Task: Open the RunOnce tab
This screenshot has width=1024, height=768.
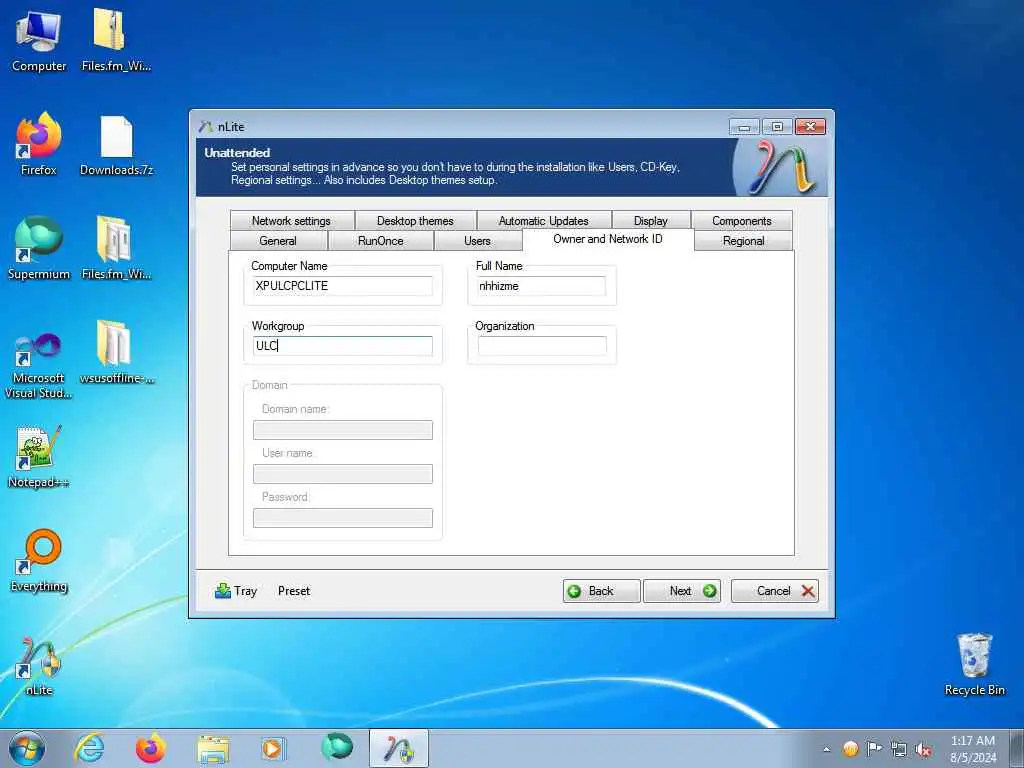Action: coord(381,241)
